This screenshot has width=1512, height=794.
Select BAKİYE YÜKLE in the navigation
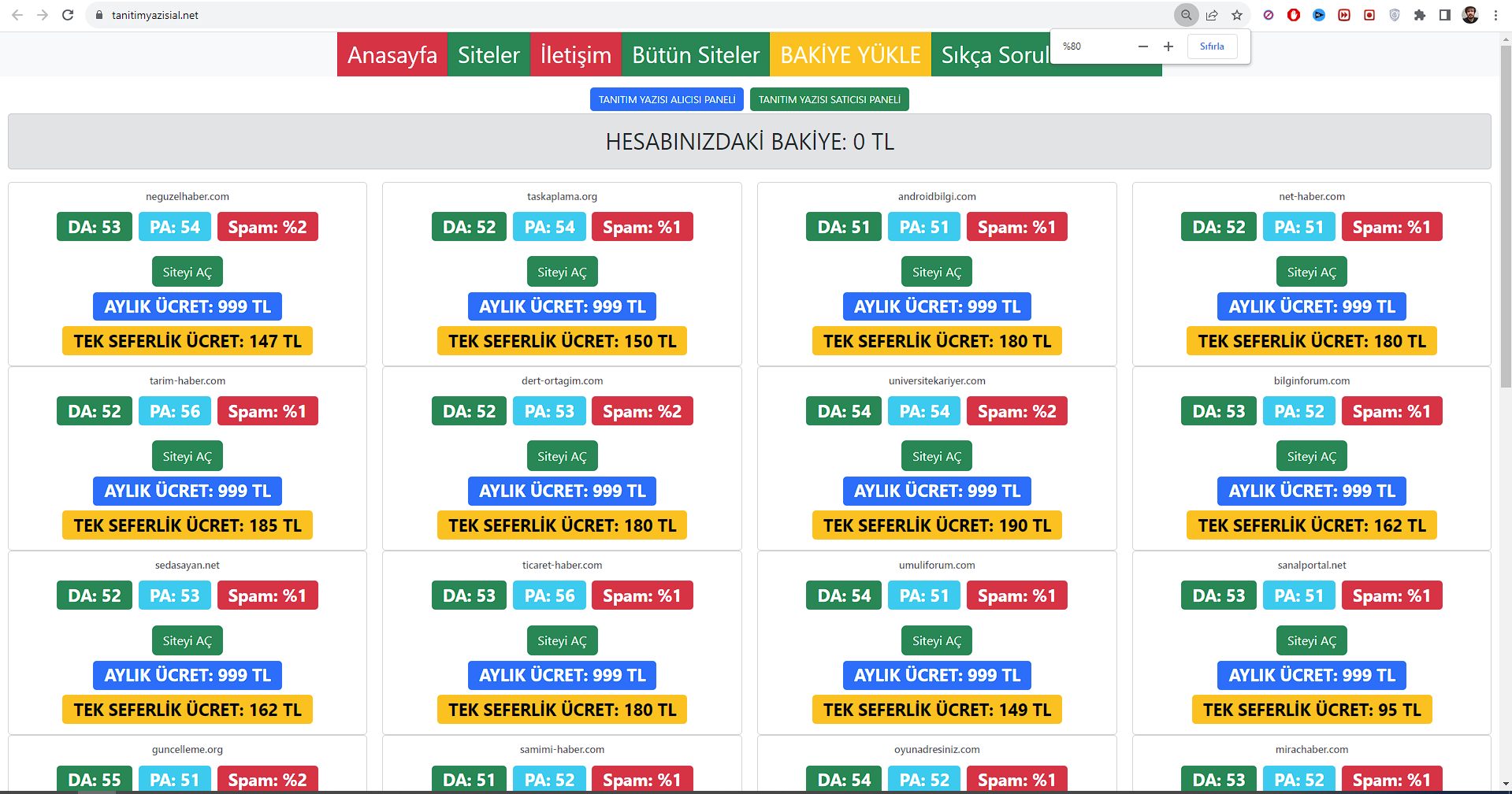(850, 54)
